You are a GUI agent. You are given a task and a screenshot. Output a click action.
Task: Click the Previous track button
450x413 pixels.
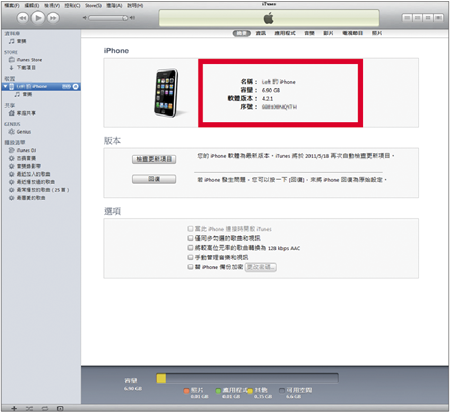[22, 18]
